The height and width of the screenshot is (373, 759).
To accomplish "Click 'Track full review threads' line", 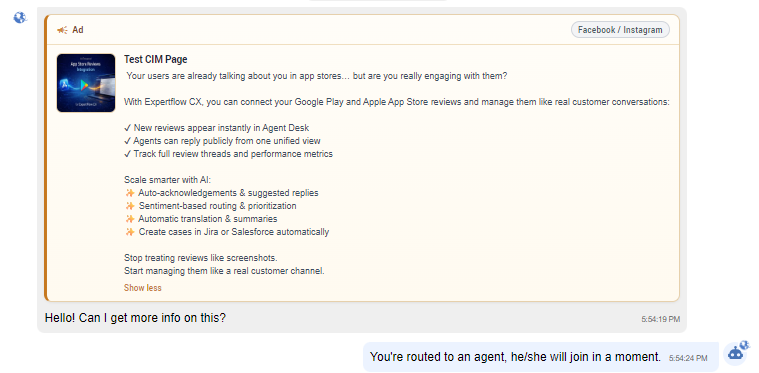I will 228,154.
